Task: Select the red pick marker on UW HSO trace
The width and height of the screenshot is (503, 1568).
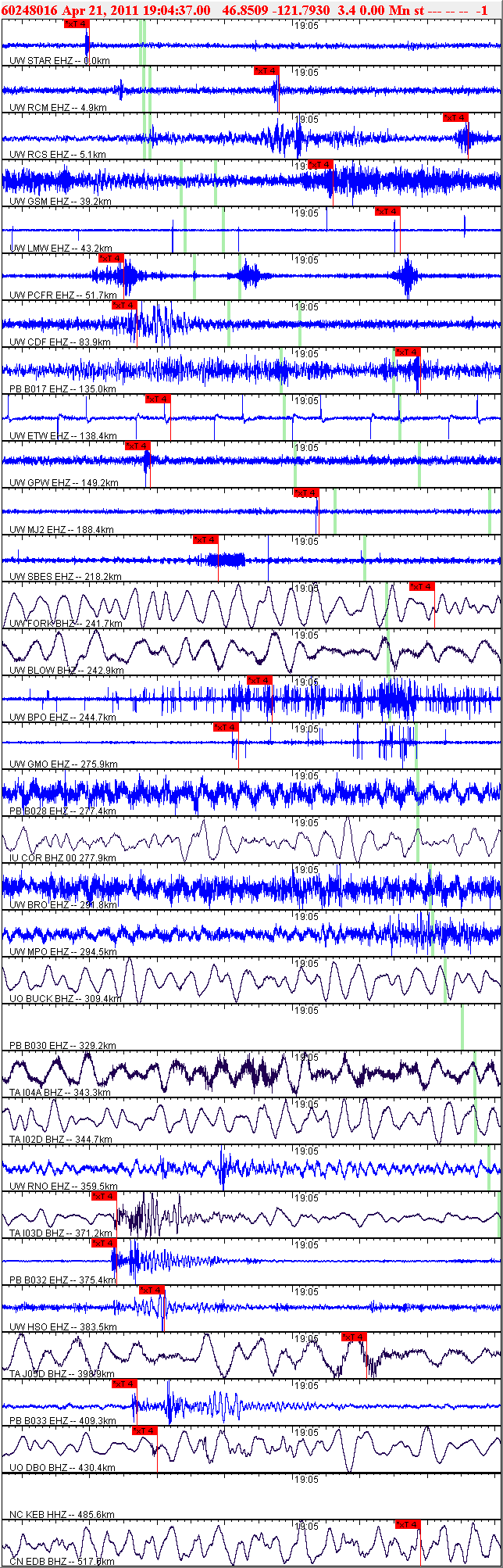Action: (152, 1291)
